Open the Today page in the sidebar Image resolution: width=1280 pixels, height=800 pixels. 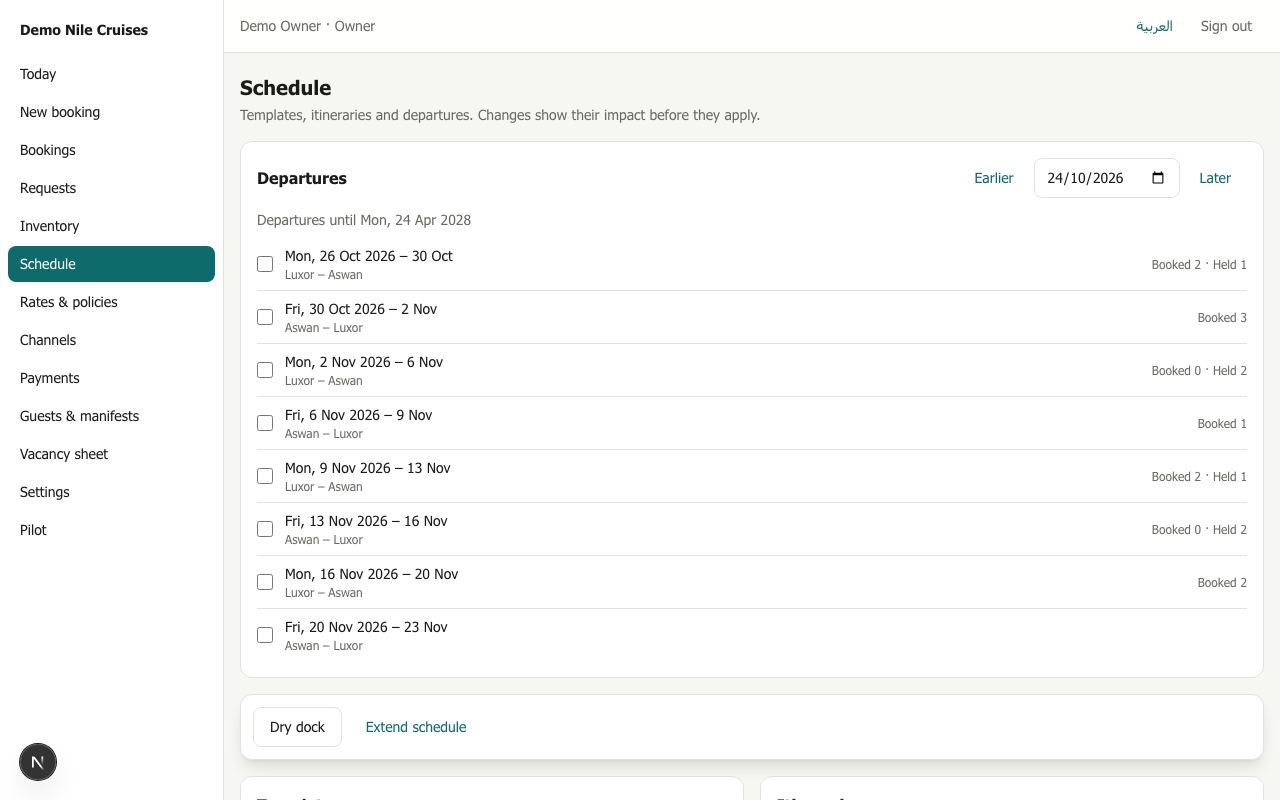(x=111, y=74)
